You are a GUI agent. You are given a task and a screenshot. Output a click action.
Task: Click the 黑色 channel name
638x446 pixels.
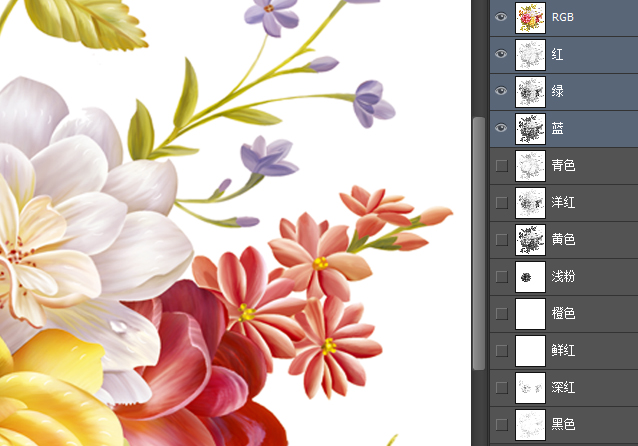click(563, 424)
